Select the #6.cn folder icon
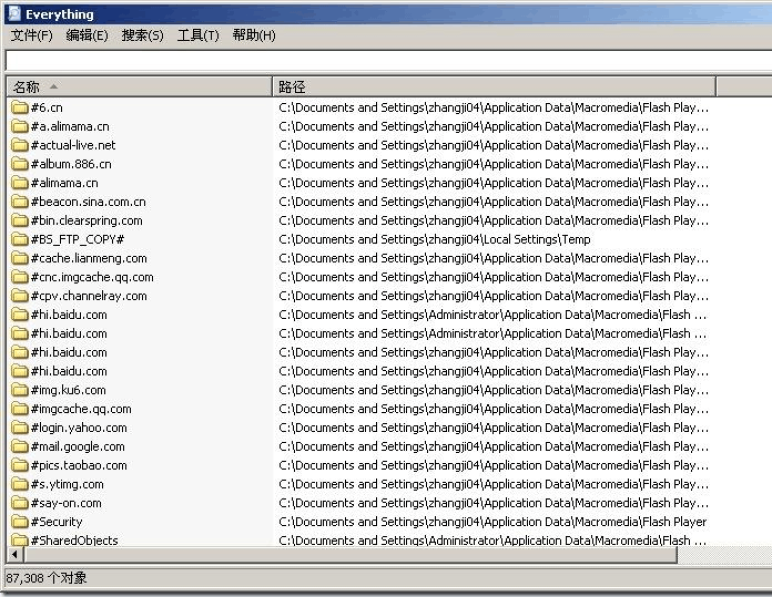Viewport: 772px width, 597px height. [x=20, y=107]
